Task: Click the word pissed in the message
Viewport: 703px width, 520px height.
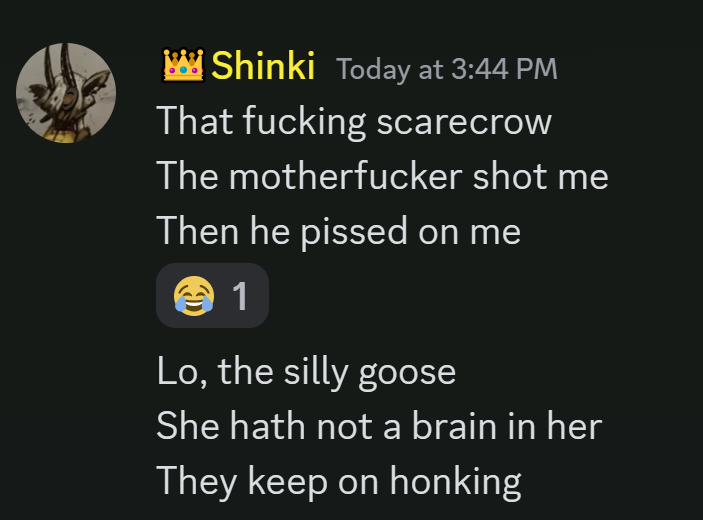Action: [354, 233]
